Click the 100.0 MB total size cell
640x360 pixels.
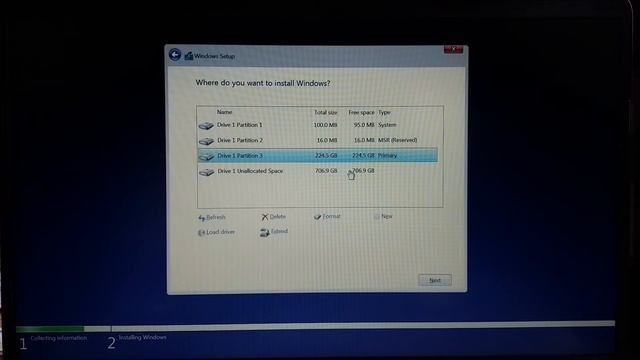pyautogui.click(x=325, y=125)
